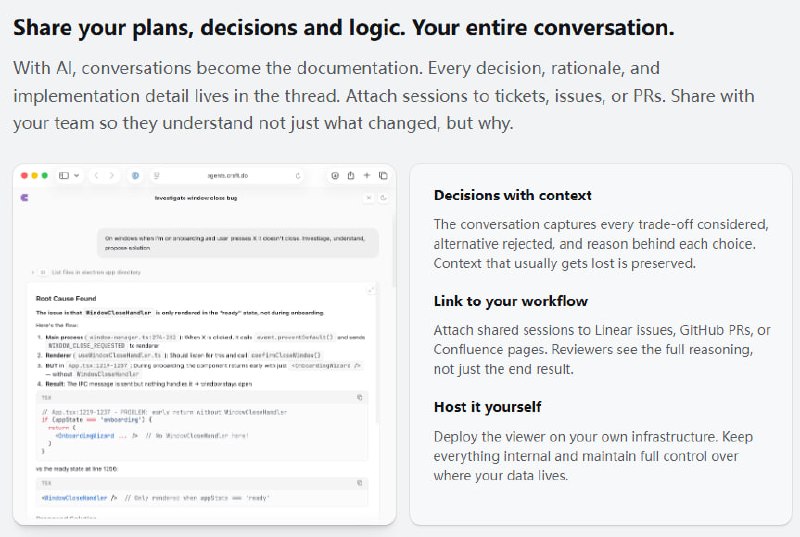This screenshot has height=537, width=800.
Task: Click the browser Share icon
Action: click(351, 175)
